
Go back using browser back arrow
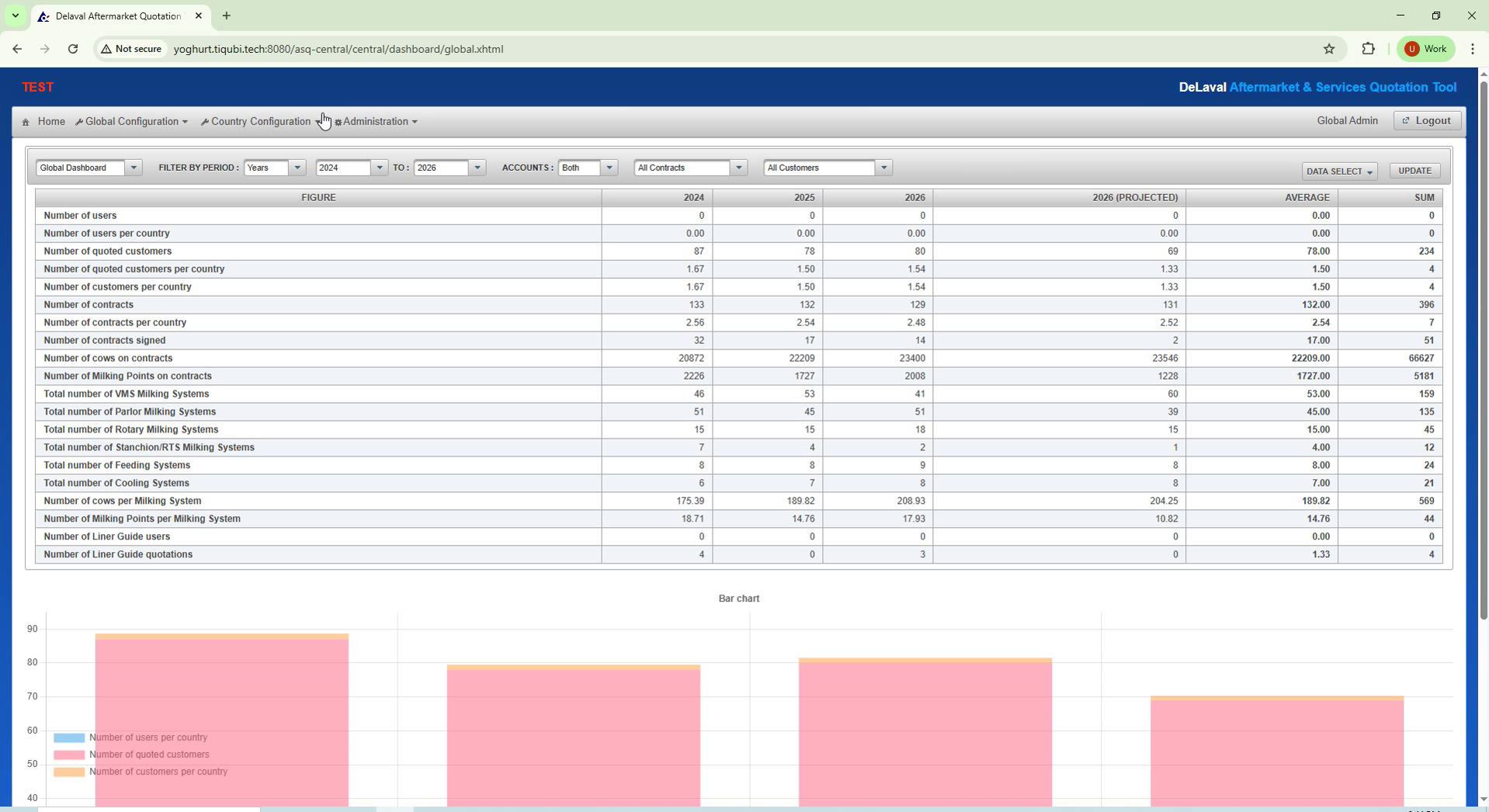(17, 49)
